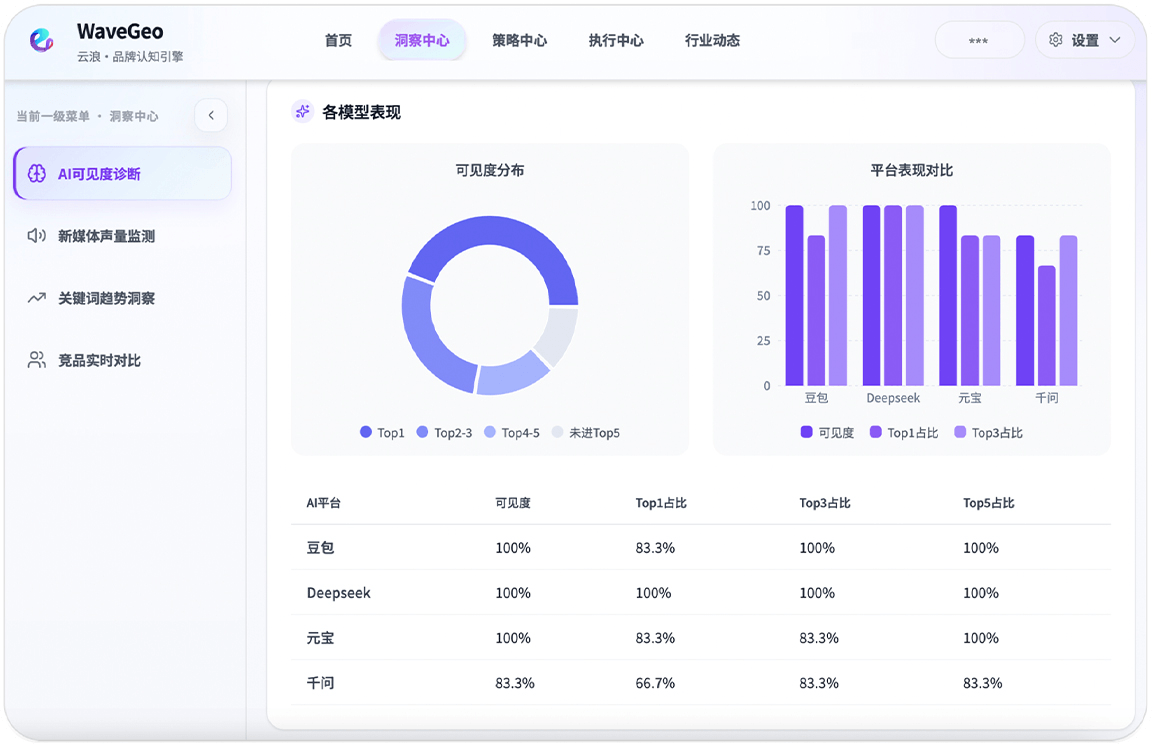Click the Top2-3 legend color dot
This screenshot has height=744, width=1152.
point(423,433)
